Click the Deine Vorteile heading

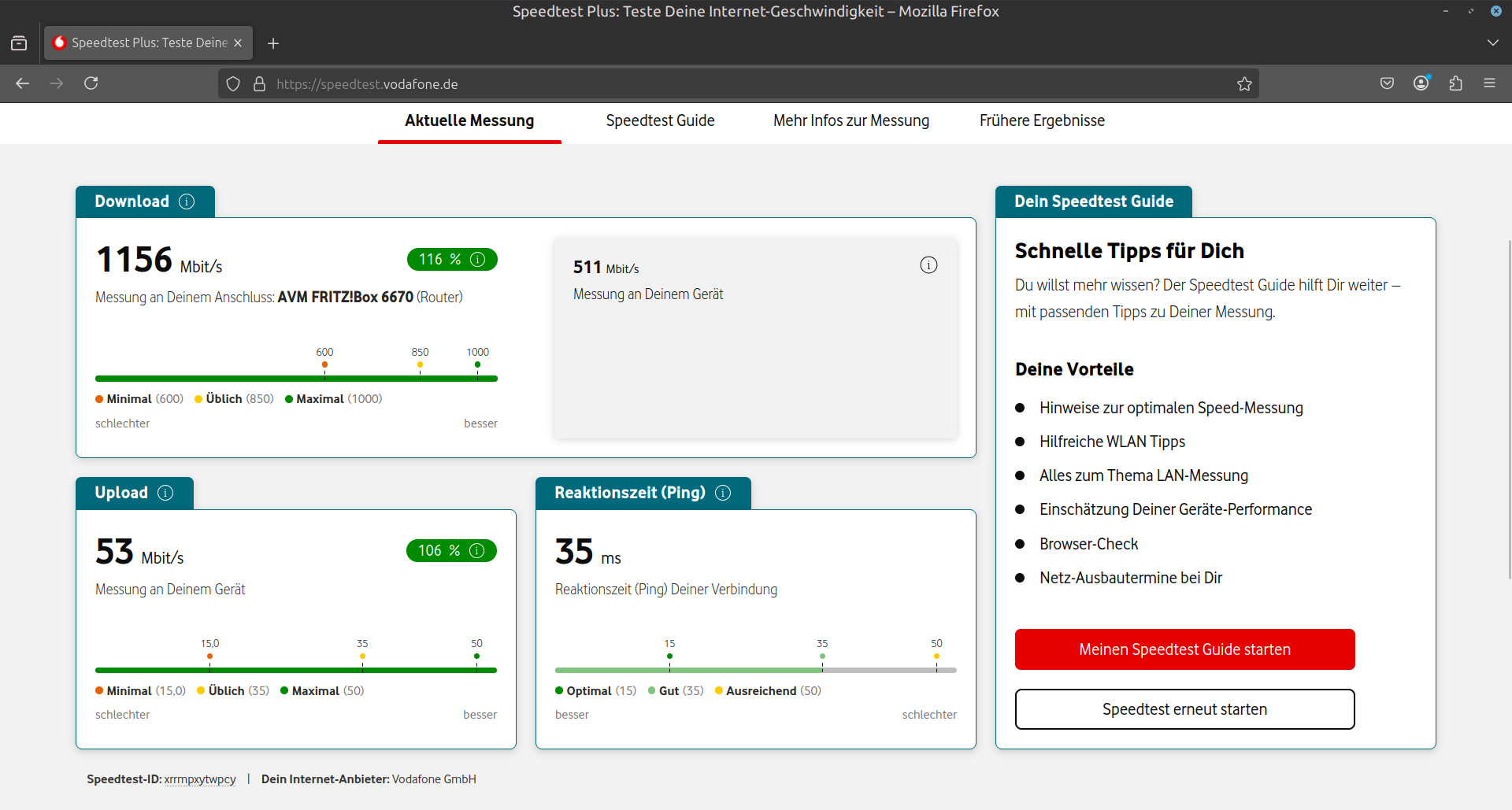click(x=1074, y=369)
